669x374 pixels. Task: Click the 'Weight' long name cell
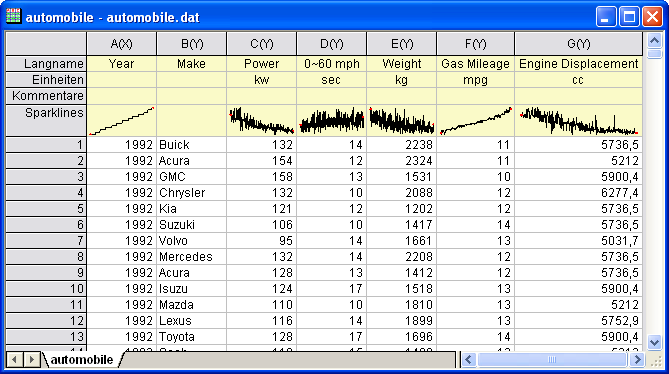point(401,64)
